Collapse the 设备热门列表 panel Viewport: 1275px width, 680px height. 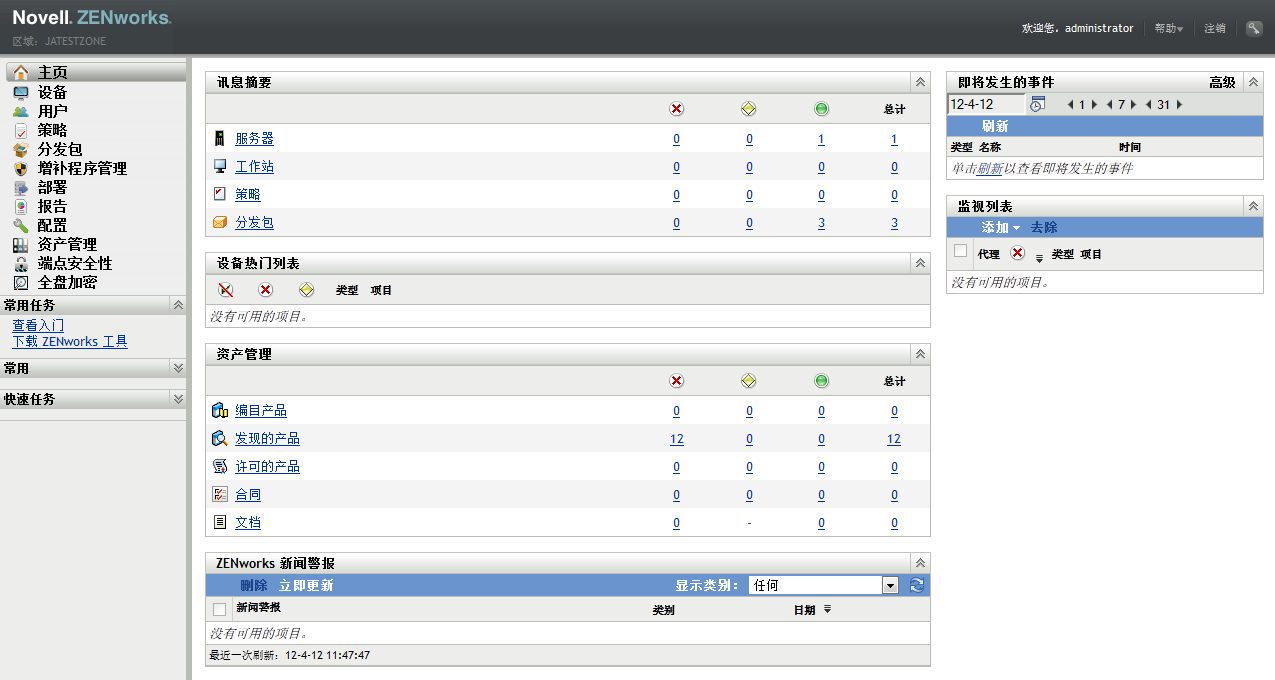pos(920,263)
